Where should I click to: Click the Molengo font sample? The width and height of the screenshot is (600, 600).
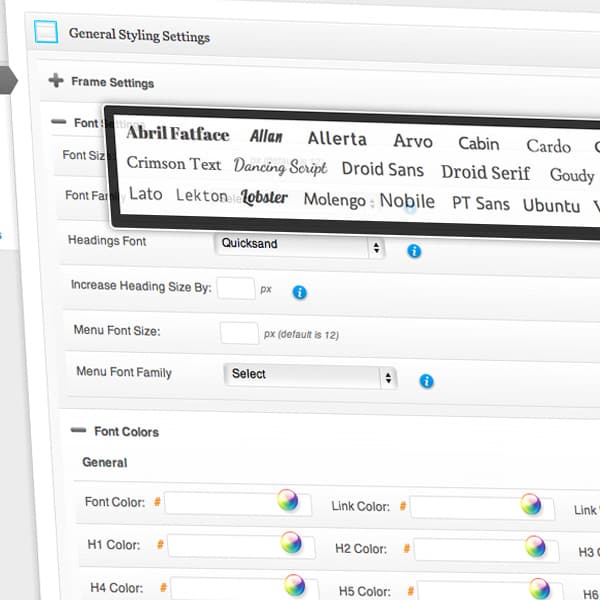(x=334, y=200)
